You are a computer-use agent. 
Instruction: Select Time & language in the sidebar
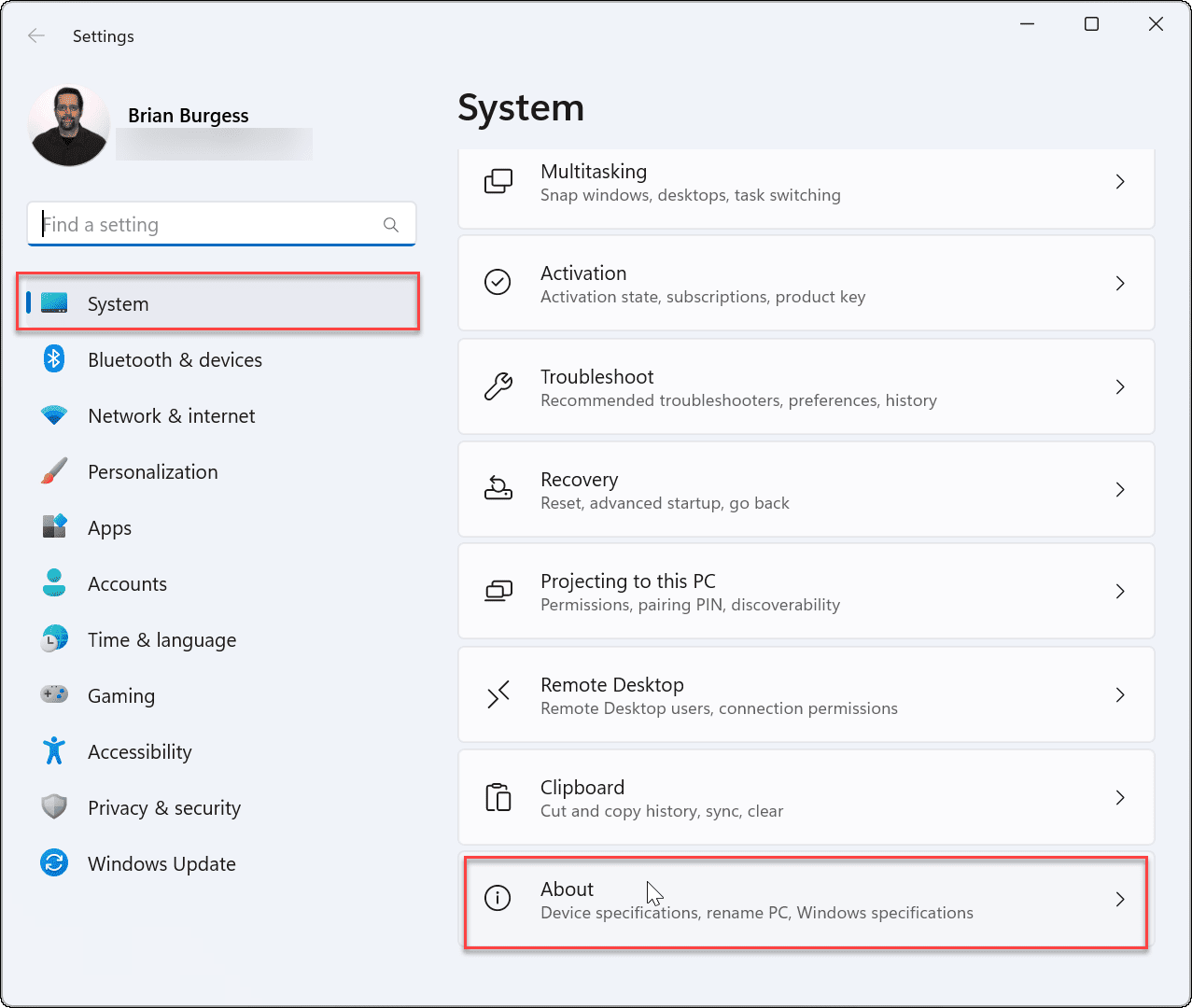click(161, 638)
